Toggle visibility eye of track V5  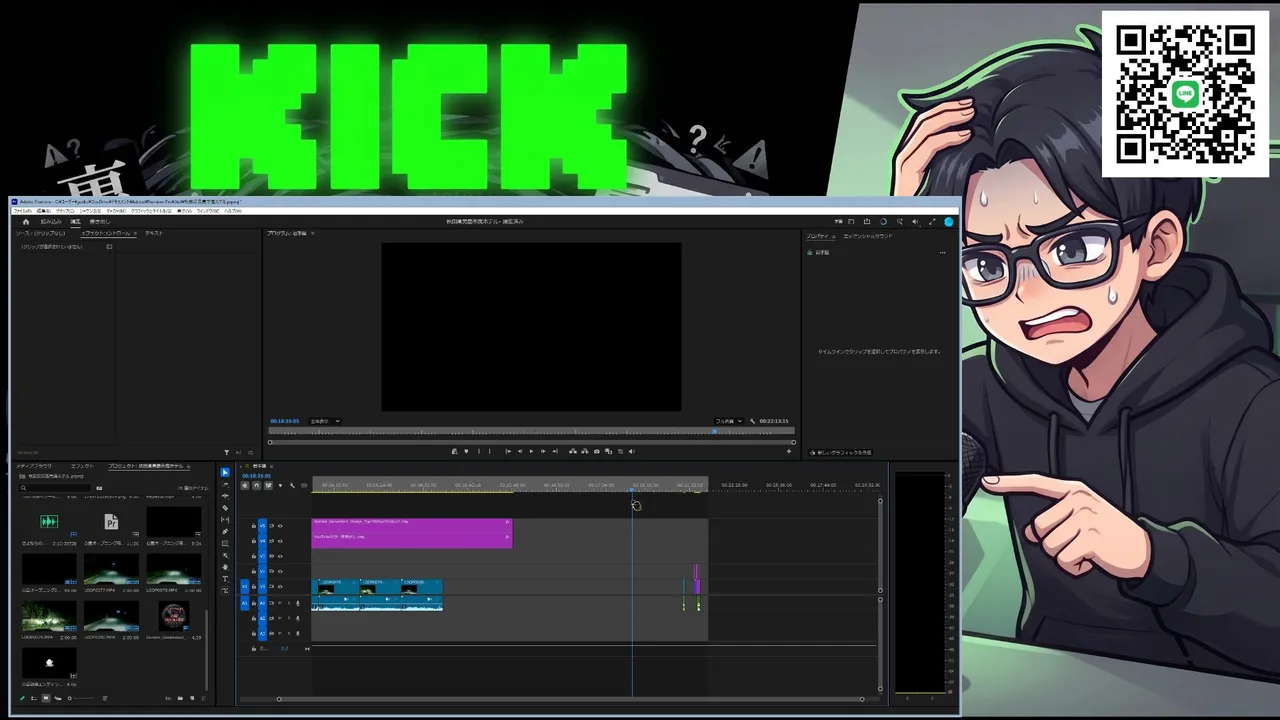280,525
